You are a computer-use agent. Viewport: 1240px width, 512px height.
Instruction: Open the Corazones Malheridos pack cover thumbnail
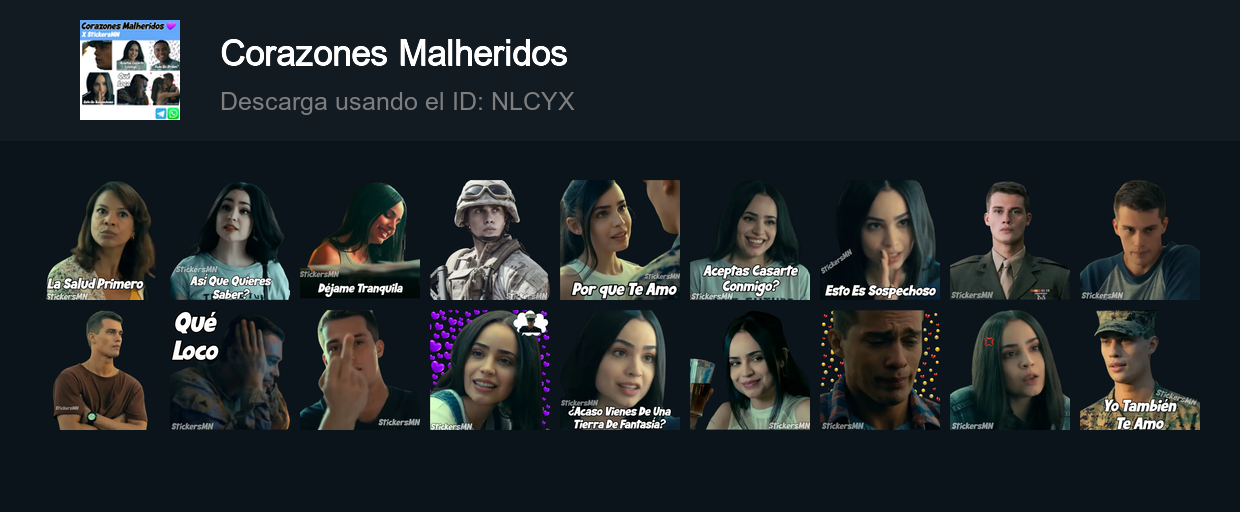click(x=130, y=70)
